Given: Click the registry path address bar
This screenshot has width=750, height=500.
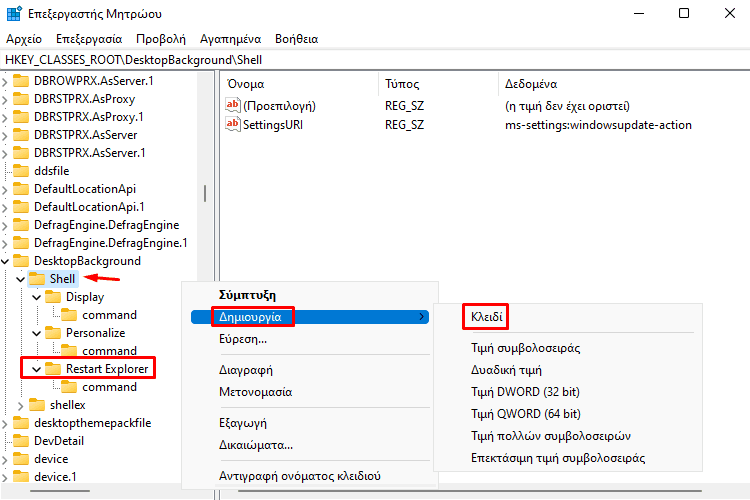Looking at the screenshot, I should (375, 60).
